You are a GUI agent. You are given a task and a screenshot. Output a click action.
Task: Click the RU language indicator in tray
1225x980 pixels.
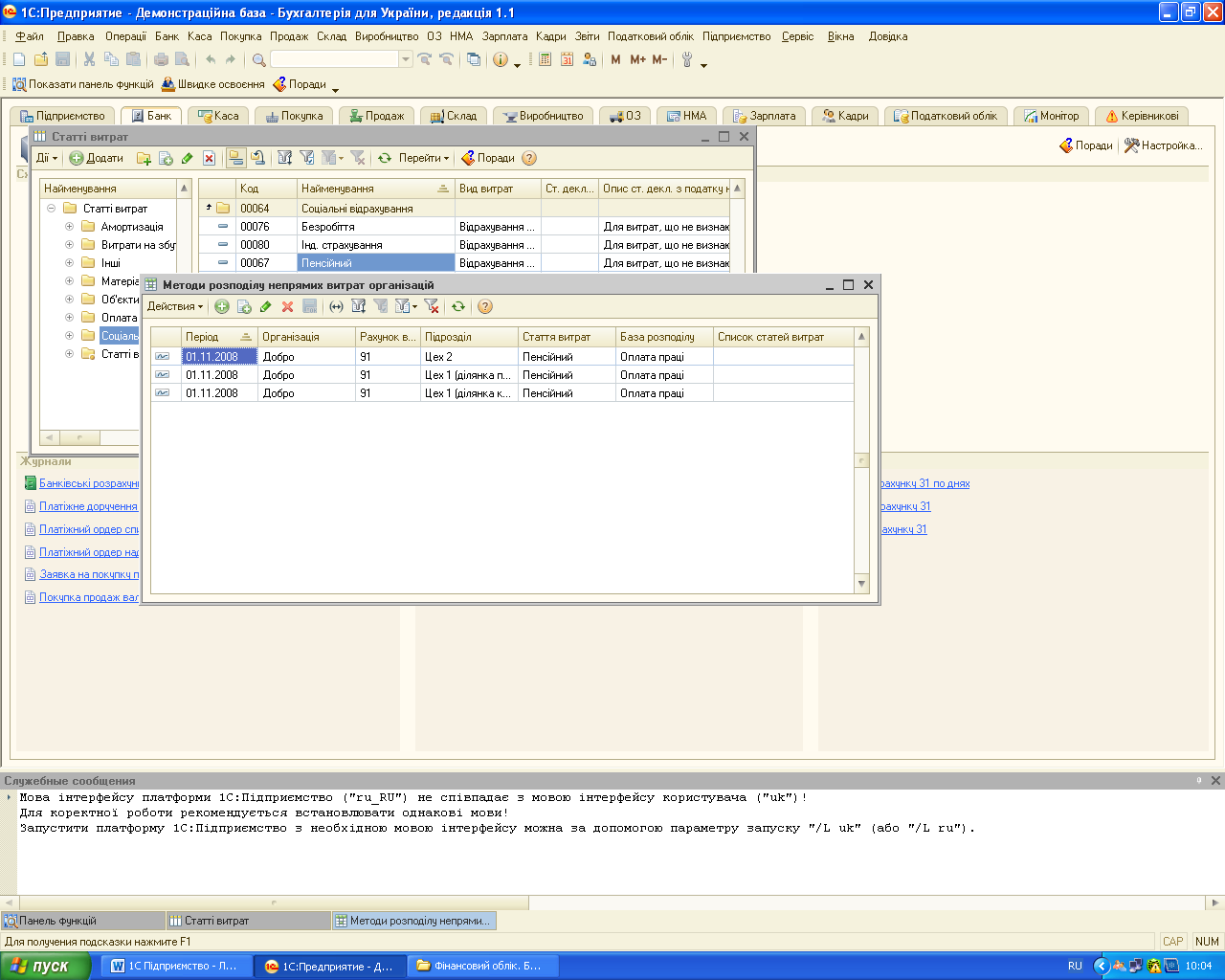click(x=1075, y=966)
